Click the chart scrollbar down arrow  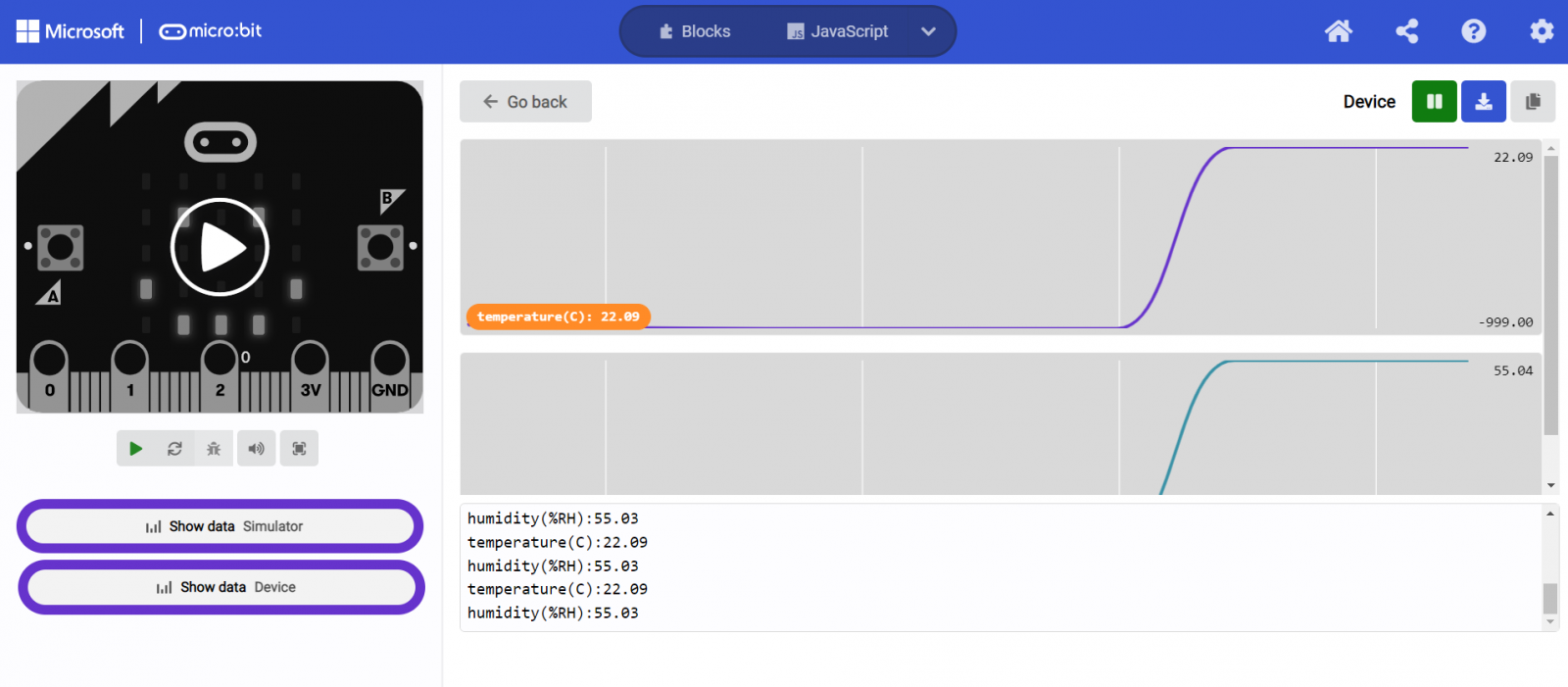tap(1551, 486)
